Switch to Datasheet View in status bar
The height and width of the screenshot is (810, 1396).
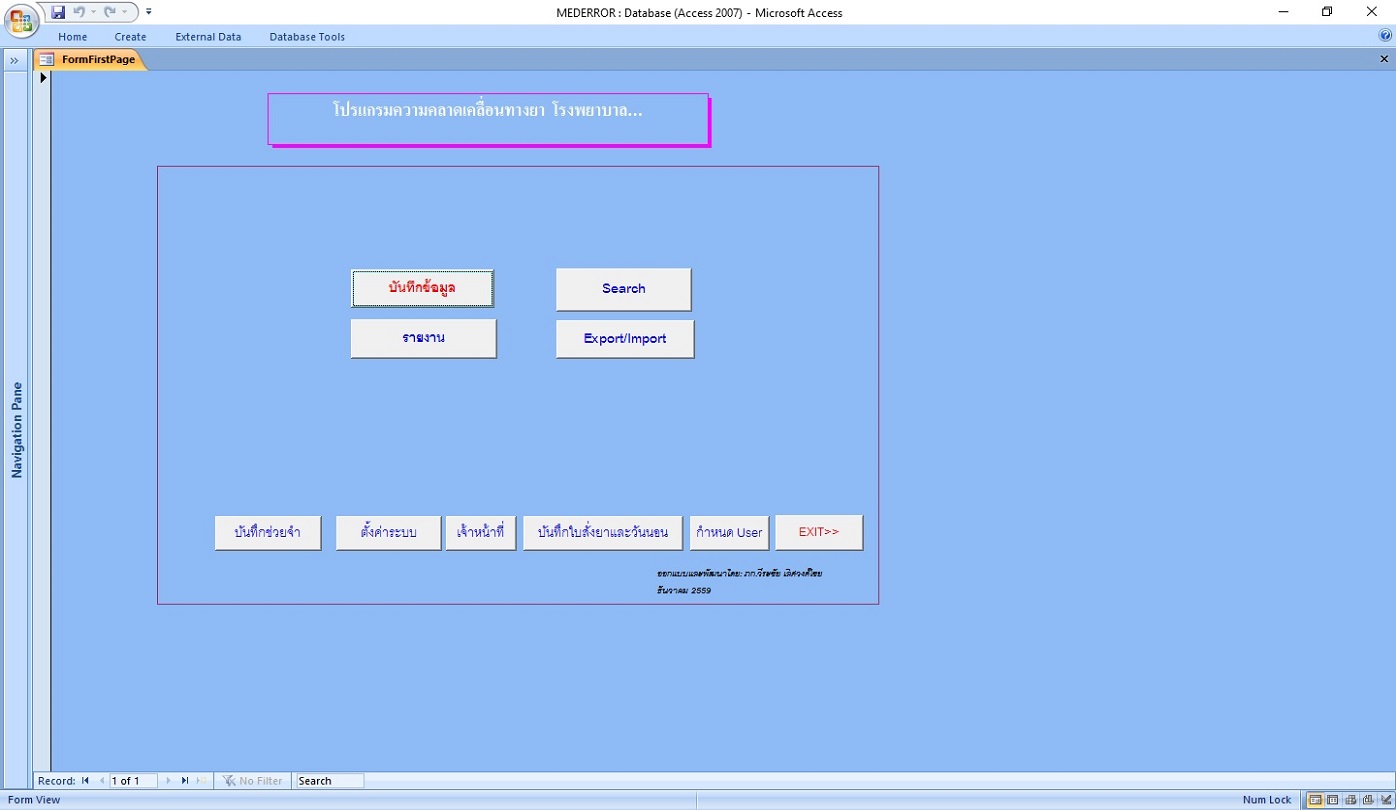(x=1333, y=800)
